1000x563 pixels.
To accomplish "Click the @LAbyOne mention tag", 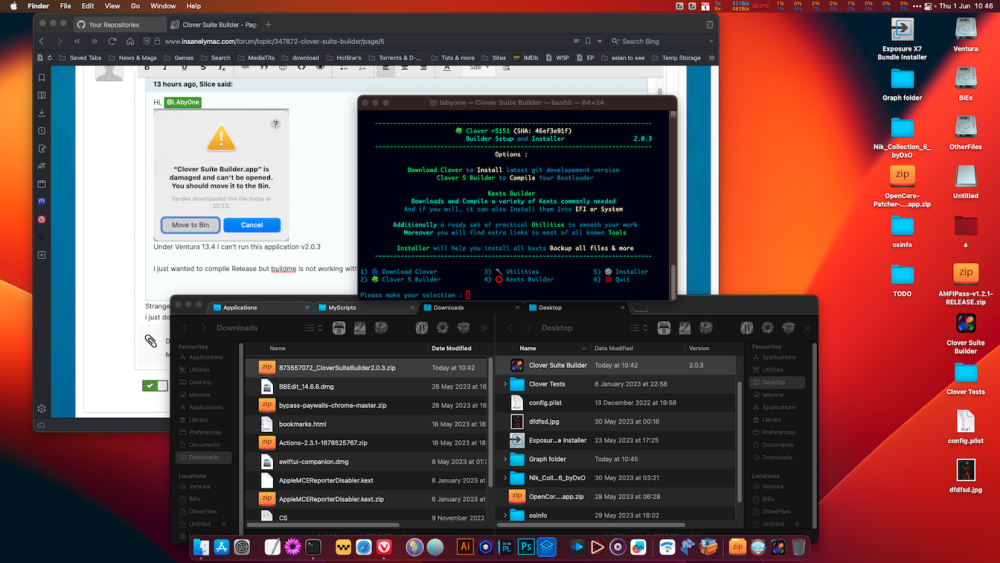I will (x=182, y=102).
